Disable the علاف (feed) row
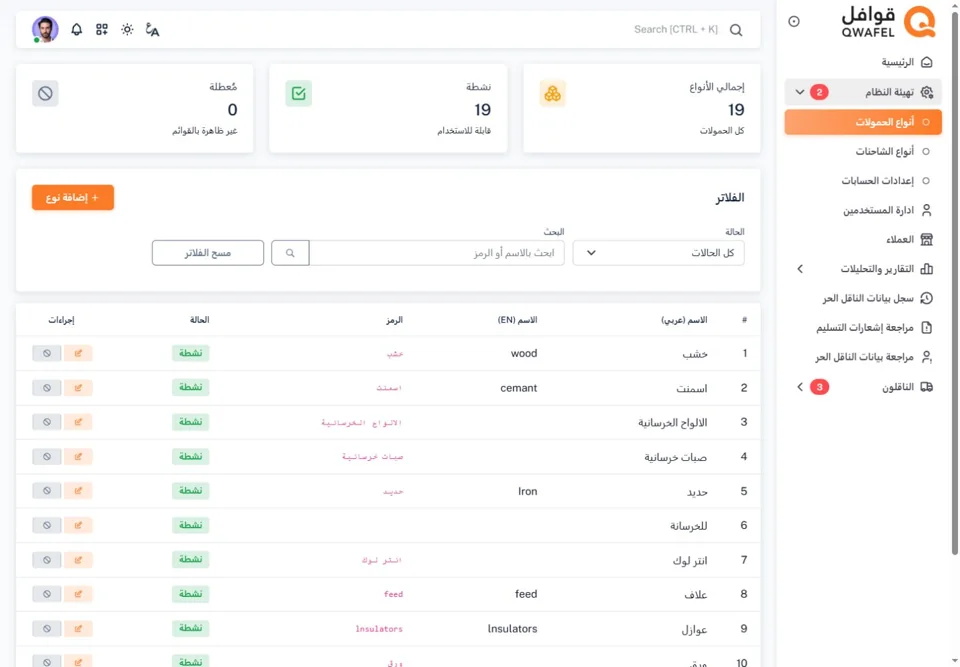 (47, 594)
